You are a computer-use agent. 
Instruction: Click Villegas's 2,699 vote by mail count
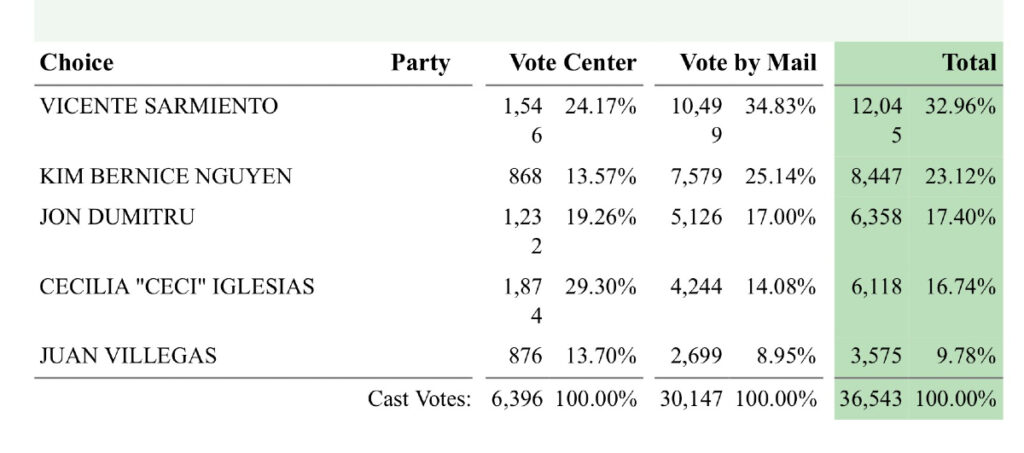696,356
